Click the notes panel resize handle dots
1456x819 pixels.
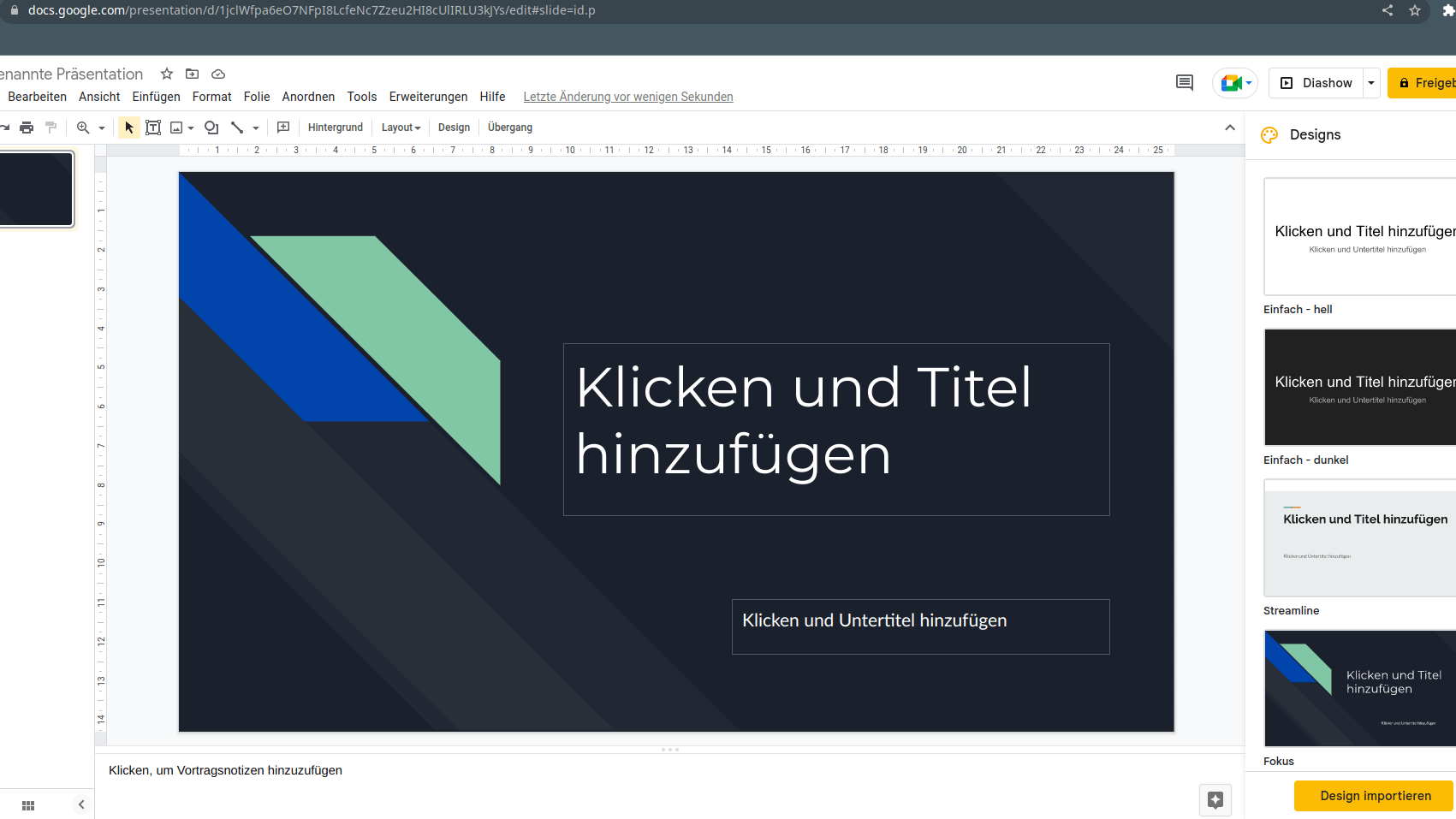coord(670,750)
